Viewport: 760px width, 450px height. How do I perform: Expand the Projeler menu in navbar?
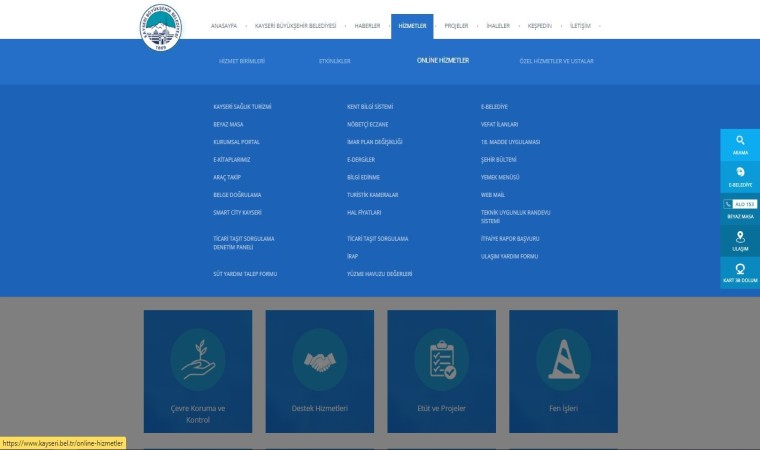pos(458,26)
